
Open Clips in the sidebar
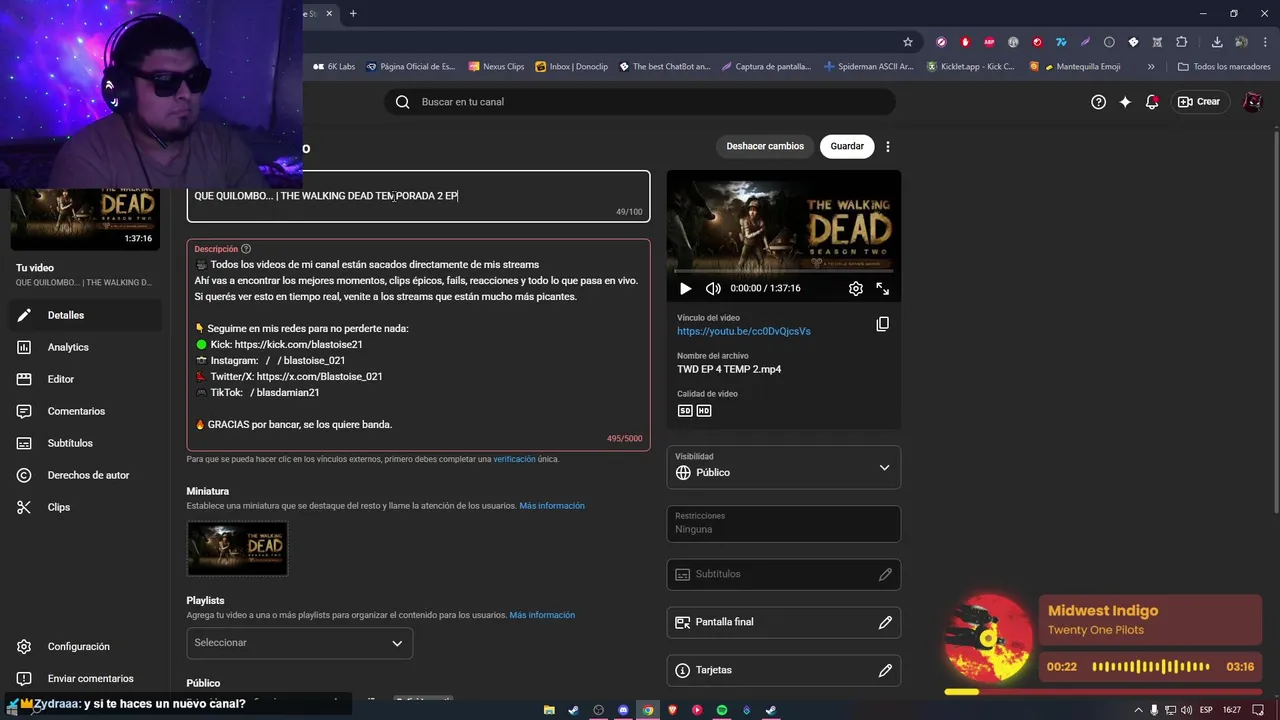[x=85, y=507]
